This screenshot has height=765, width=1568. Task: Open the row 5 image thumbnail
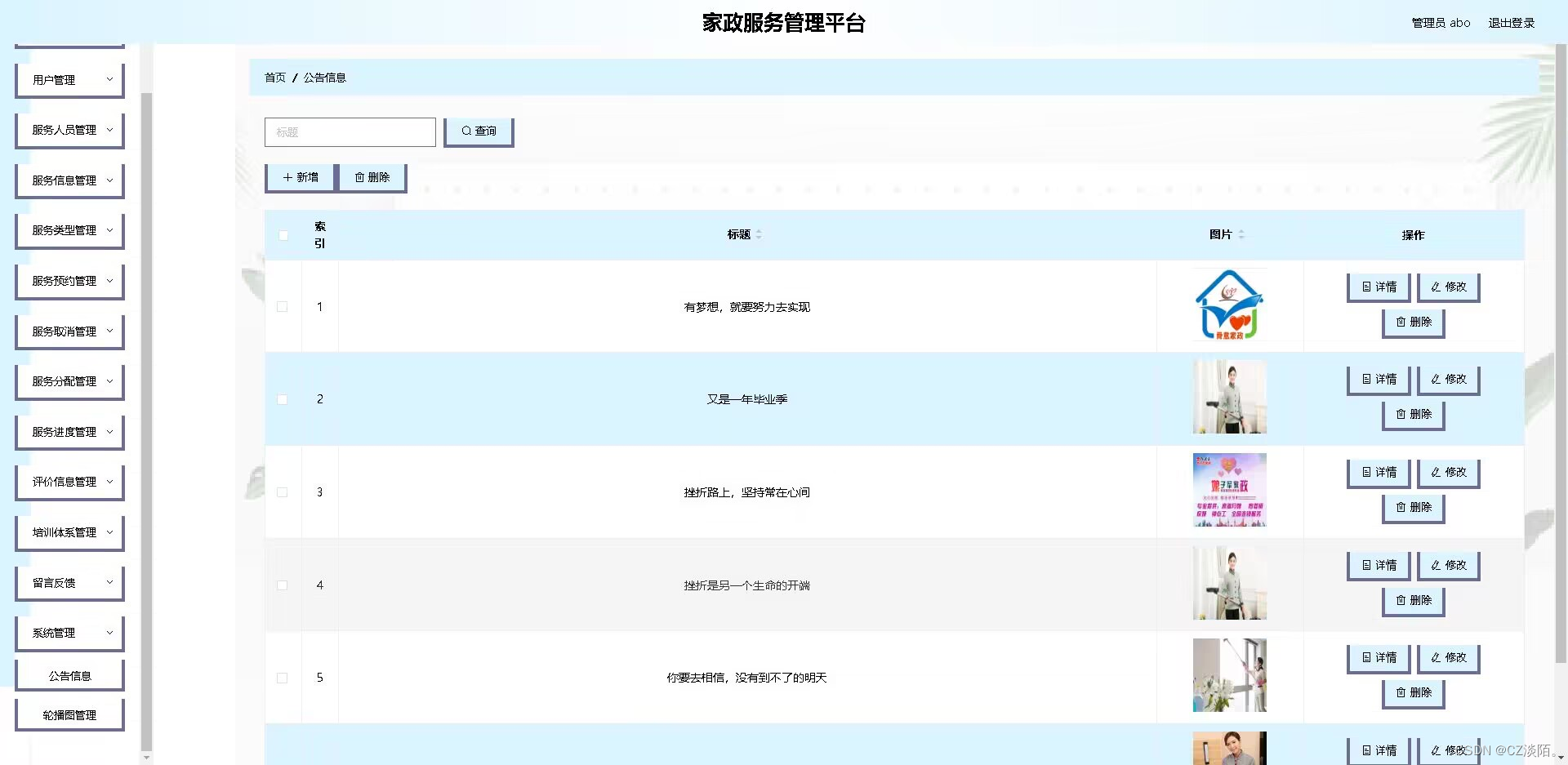click(1229, 675)
